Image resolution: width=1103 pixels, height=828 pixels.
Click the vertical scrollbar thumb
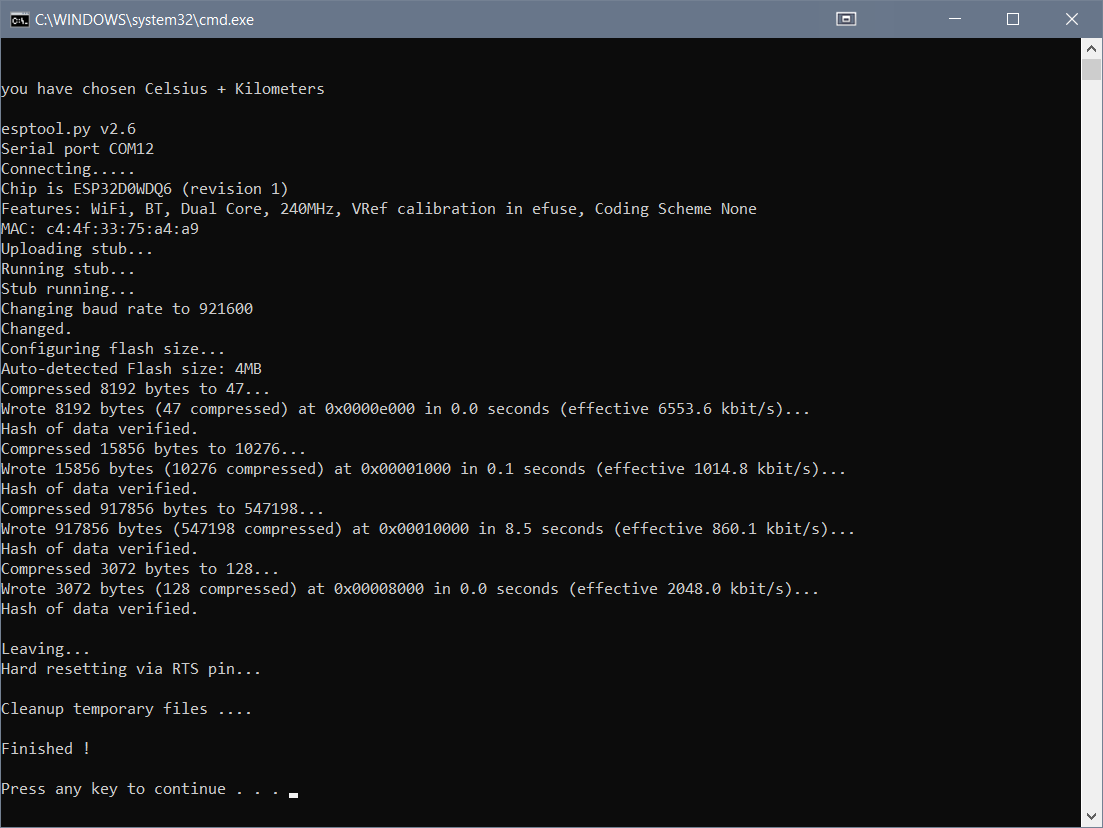1091,70
